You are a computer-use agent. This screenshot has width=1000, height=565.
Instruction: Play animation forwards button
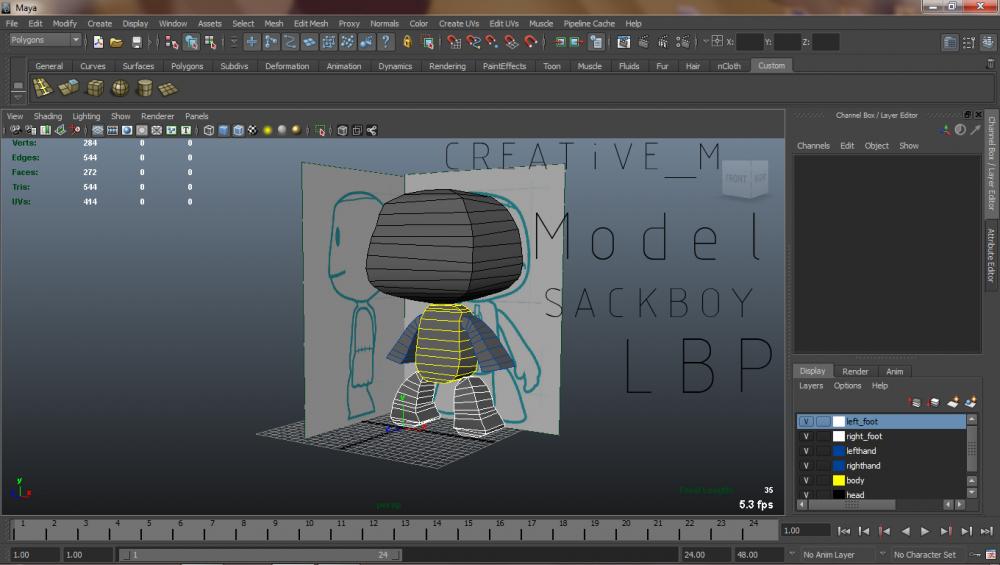click(x=925, y=531)
